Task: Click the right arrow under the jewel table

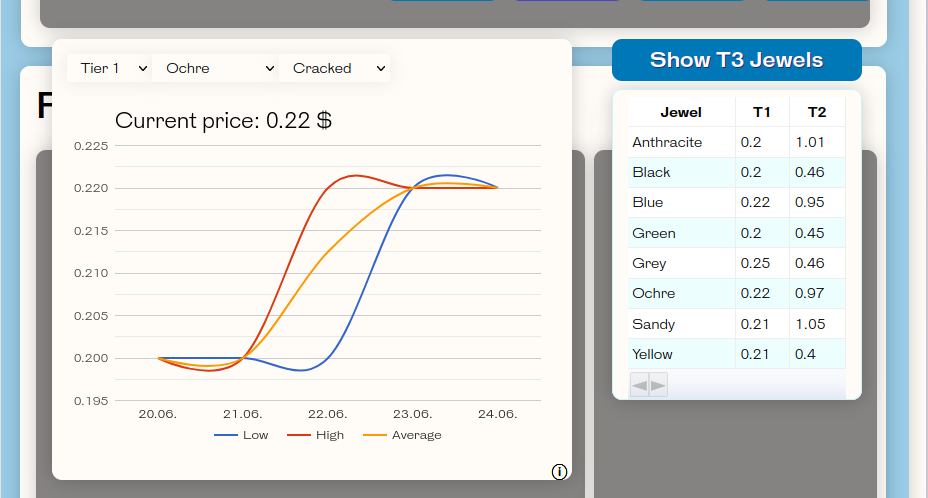Action: pyautogui.click(x=658, y=385)
